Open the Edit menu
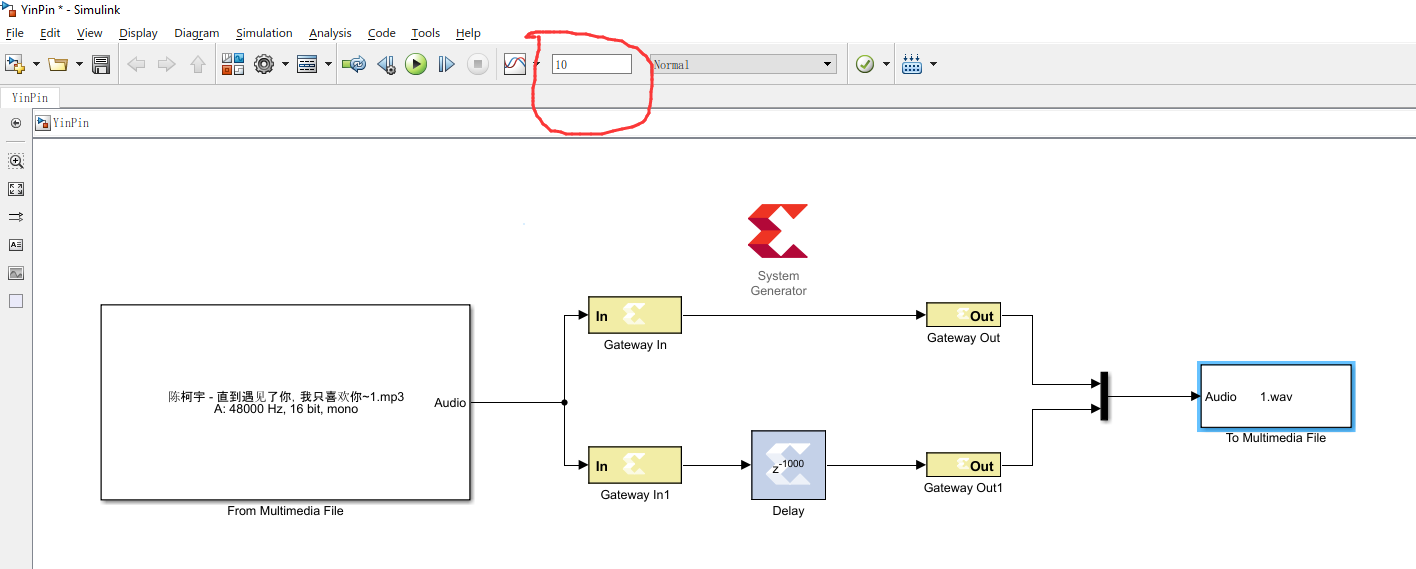The width and height of the screenshot is (1416, 569). pos(50,33)
